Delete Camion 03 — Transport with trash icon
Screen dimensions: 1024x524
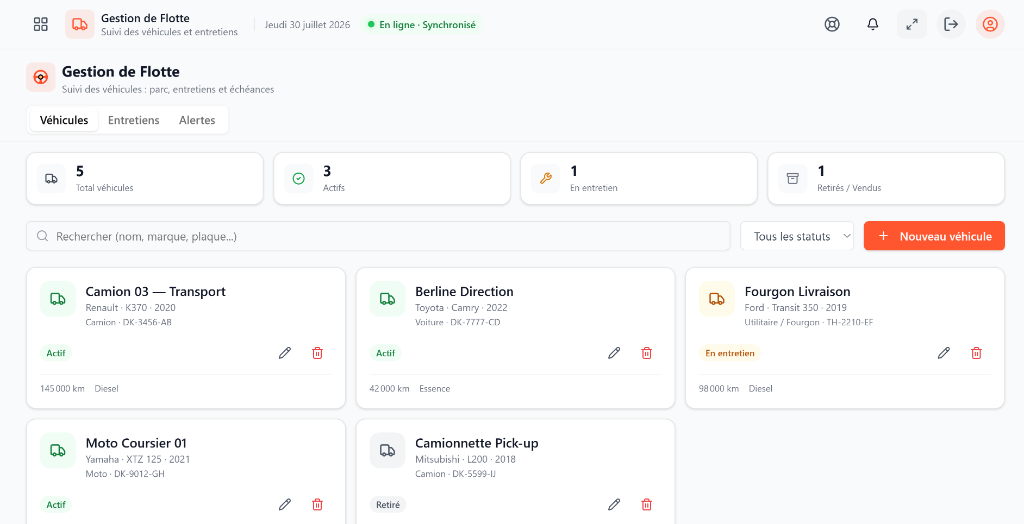[317, 353]
